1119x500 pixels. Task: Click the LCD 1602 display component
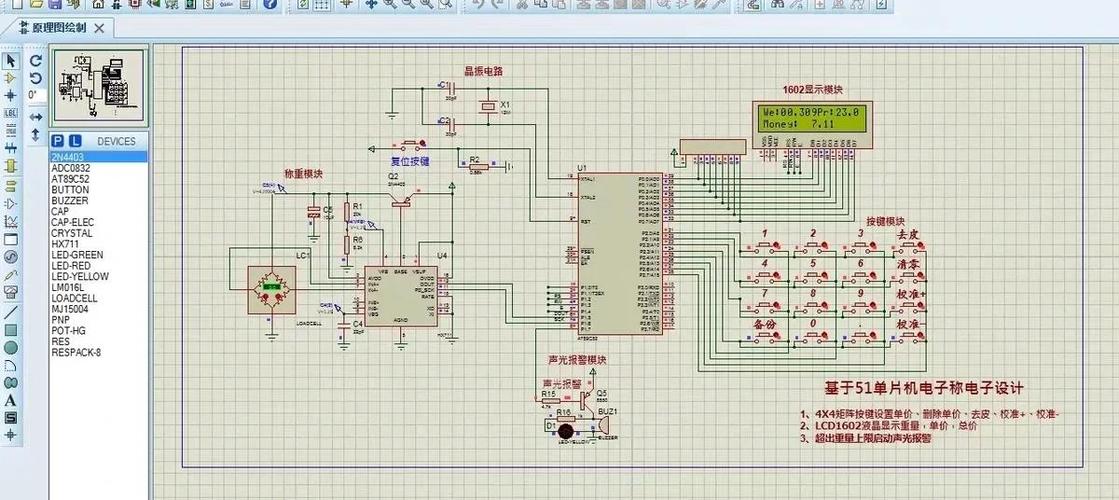[814, 125]
